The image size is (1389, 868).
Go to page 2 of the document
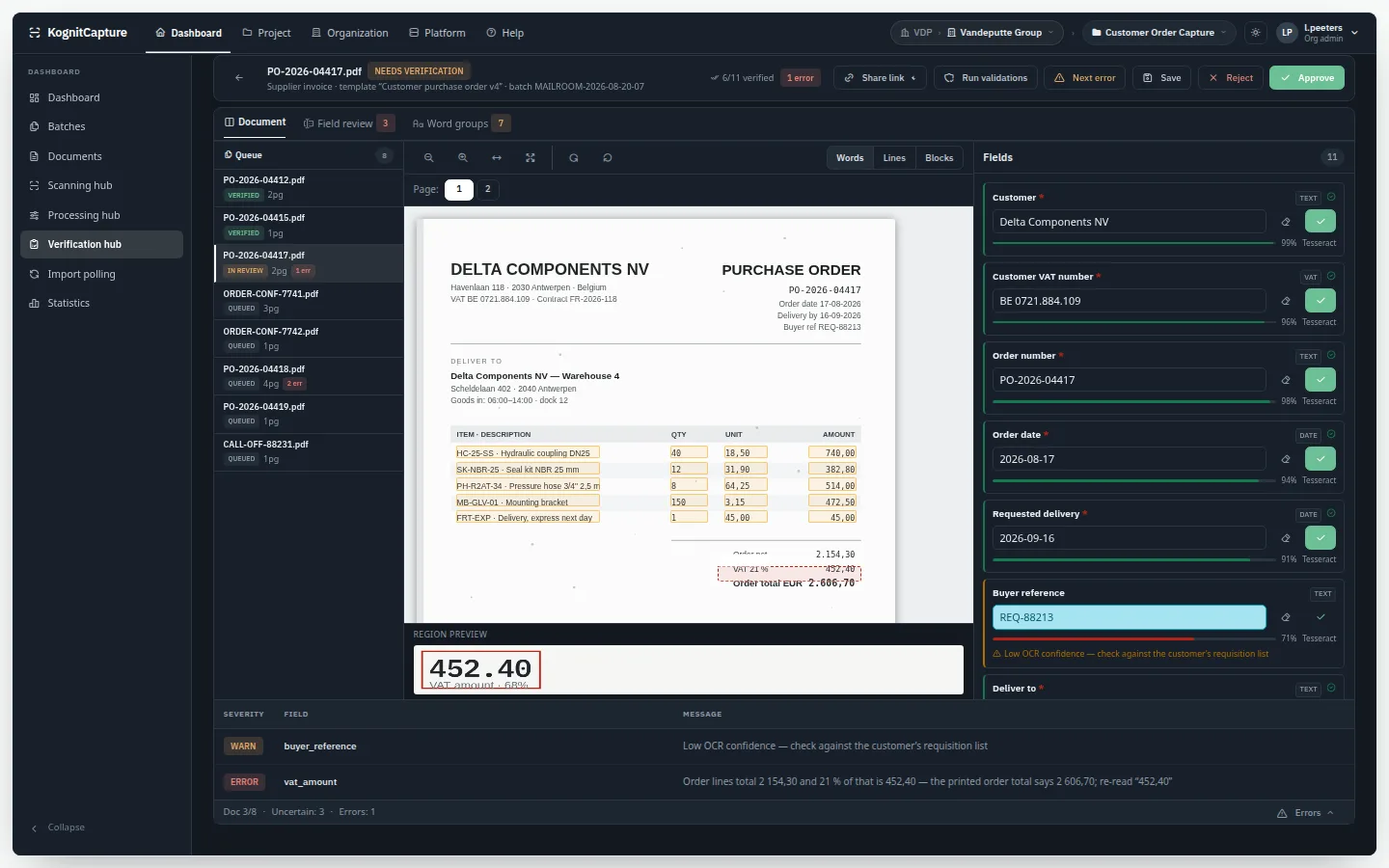[x=488, y=189]
